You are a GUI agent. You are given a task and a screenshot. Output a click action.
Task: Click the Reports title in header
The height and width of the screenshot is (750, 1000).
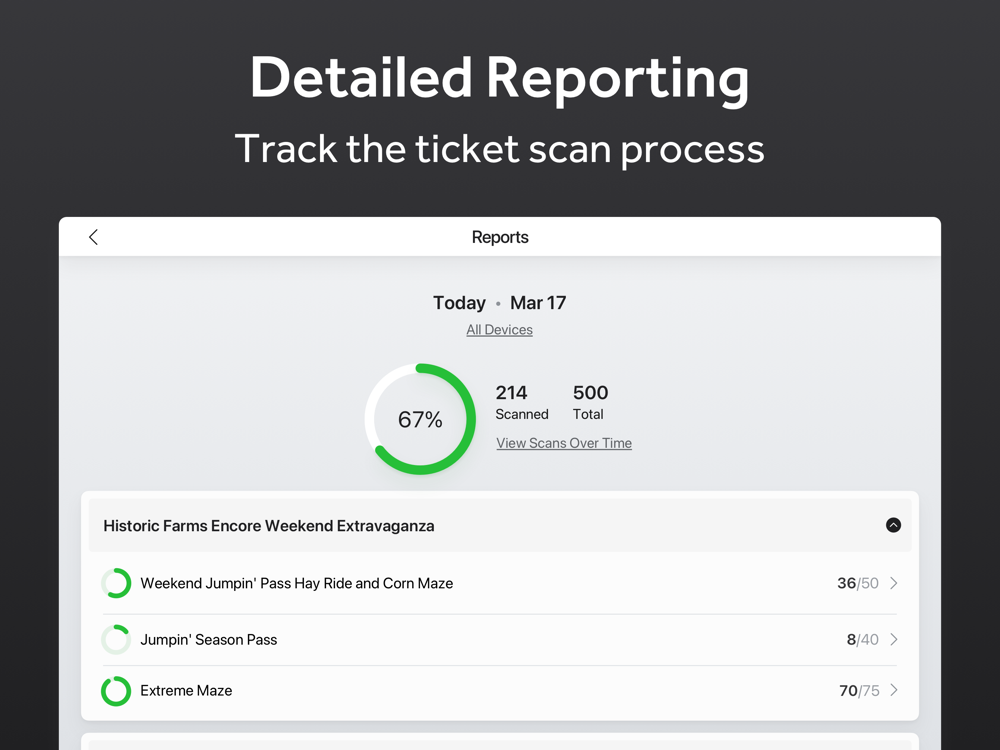[x=500, y=237]
